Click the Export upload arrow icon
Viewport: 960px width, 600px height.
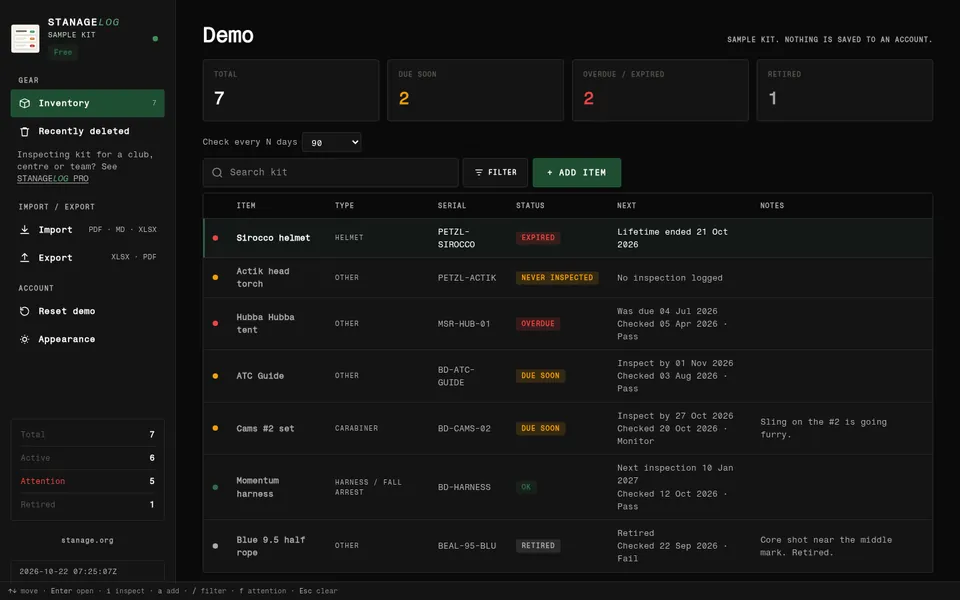click(24, 258)
